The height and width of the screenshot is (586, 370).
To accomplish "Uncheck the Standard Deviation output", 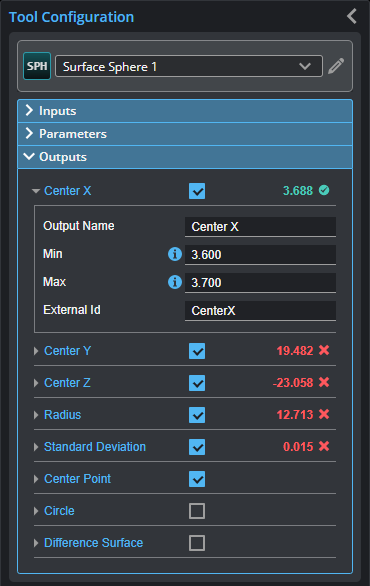I will 197,447.
